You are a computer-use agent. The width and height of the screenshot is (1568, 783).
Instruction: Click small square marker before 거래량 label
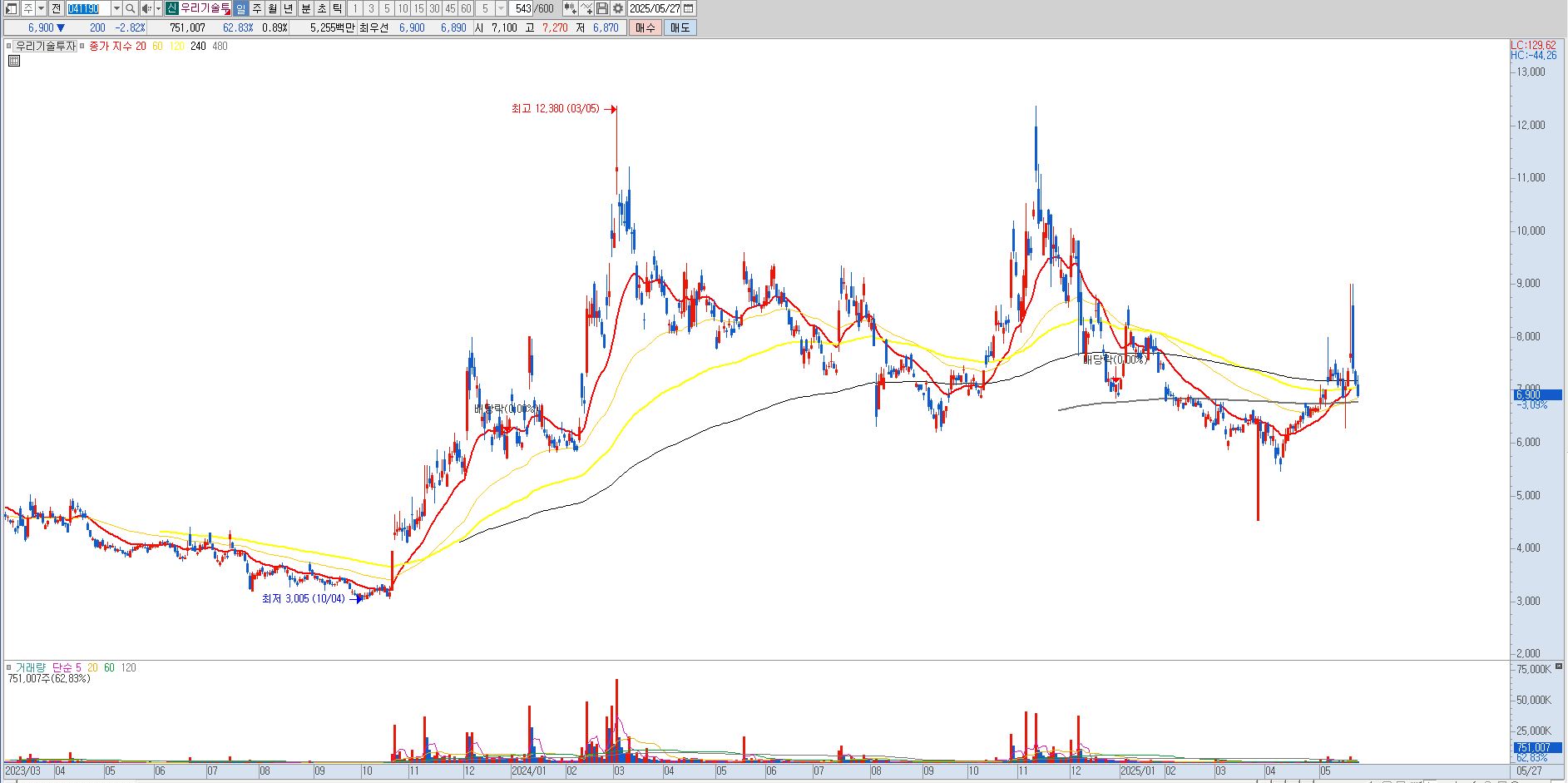10,667
